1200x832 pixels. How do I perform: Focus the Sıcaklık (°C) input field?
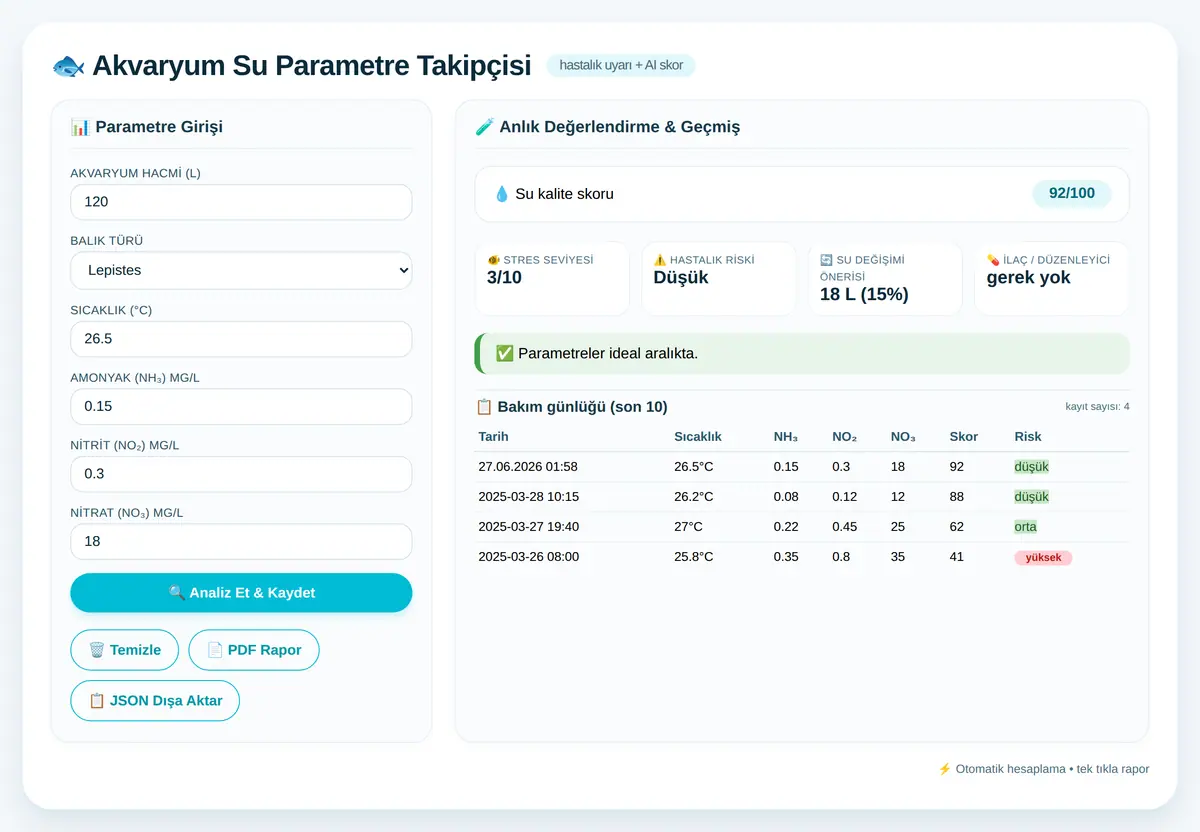241,339
